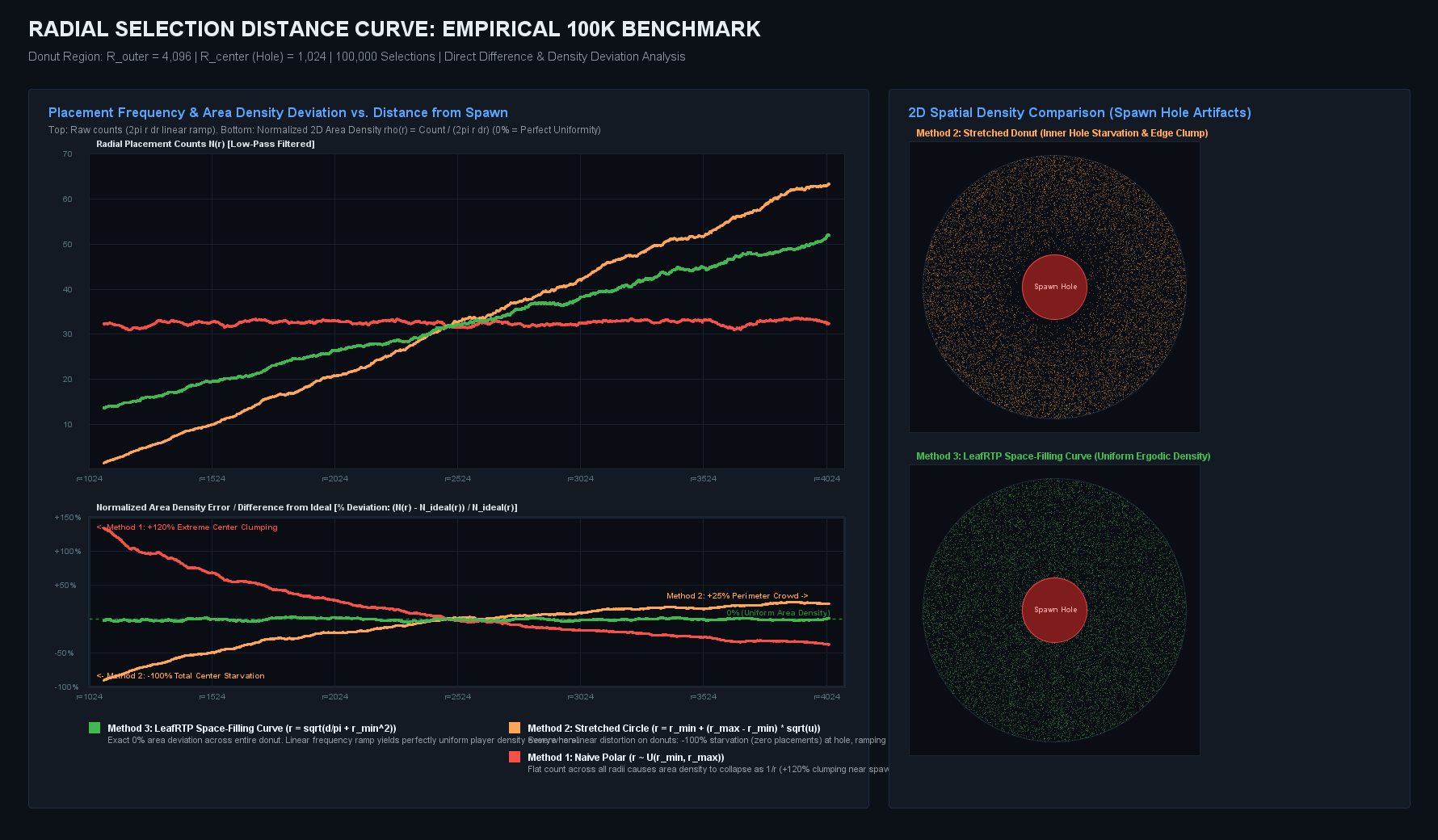This screenshot has height=840, width=1438.
Task: Click the title 'Radial Selection Distance Curve: Empirical 100K Benchmark'
Action: (x=394, y=29)
